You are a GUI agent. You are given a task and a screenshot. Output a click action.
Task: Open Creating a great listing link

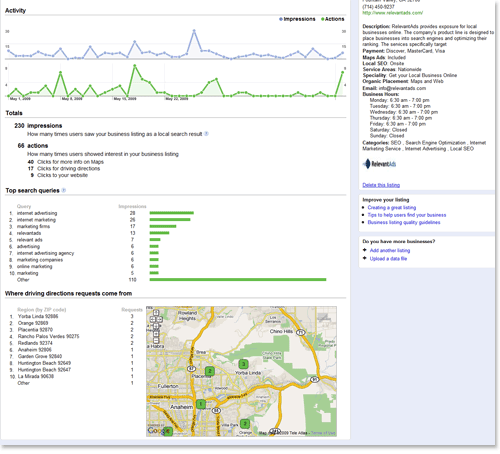[x=392, y=207]
